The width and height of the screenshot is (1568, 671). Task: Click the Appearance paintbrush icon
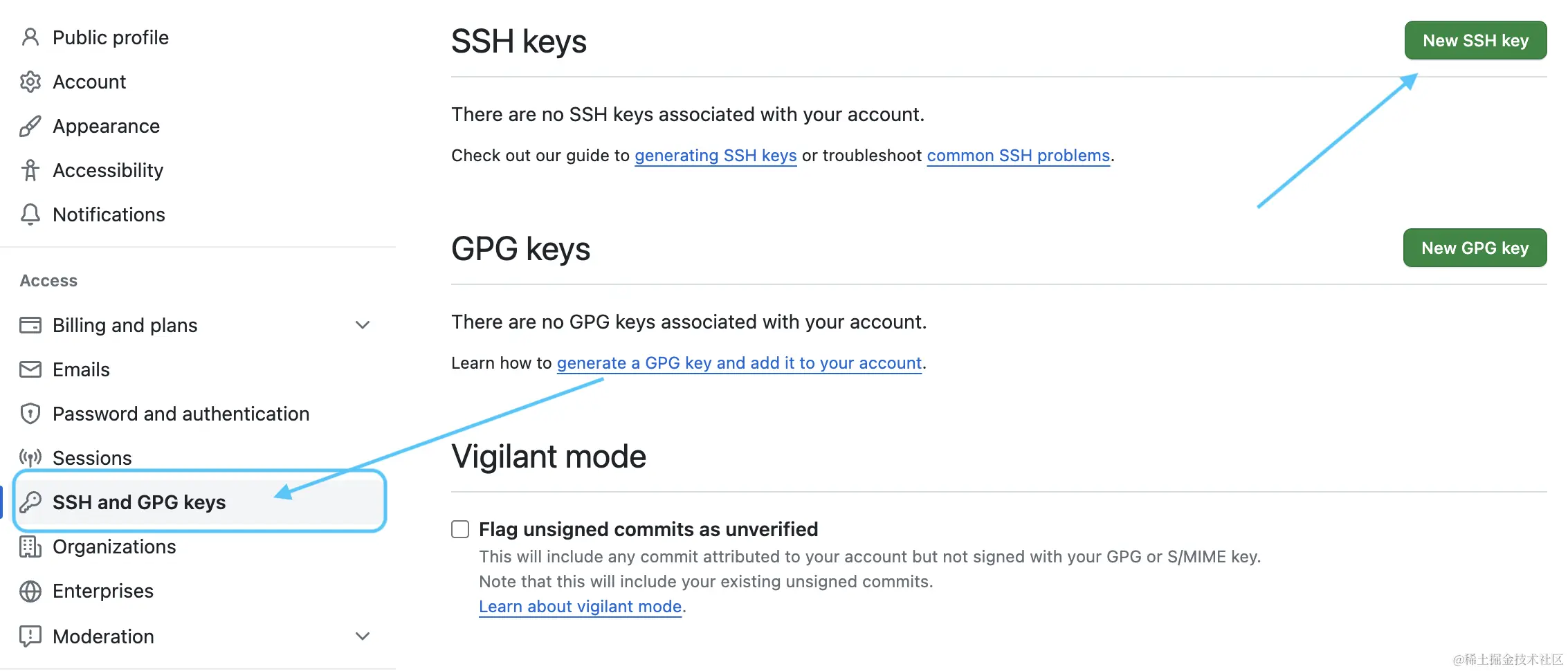coord(30,126)
